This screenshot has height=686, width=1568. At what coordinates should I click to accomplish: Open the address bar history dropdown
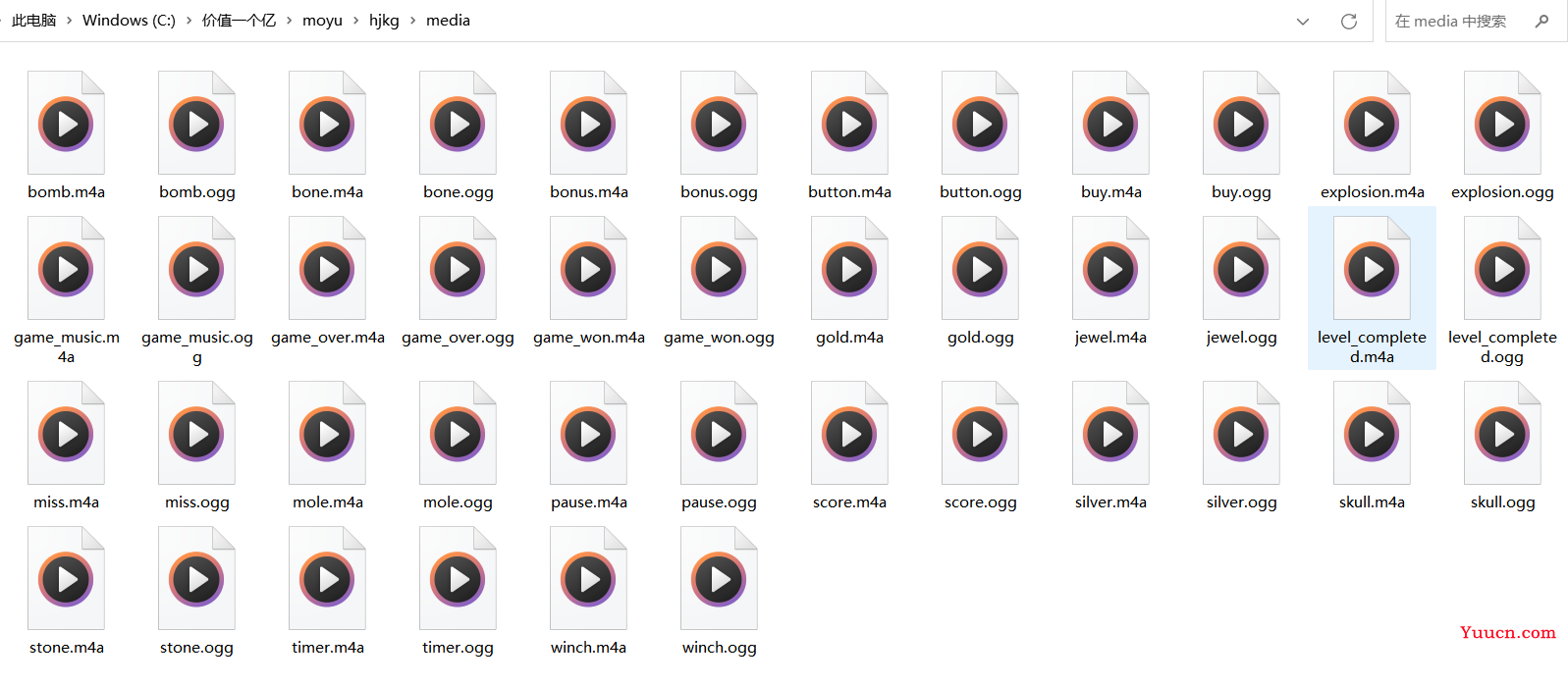[1303, 21]
